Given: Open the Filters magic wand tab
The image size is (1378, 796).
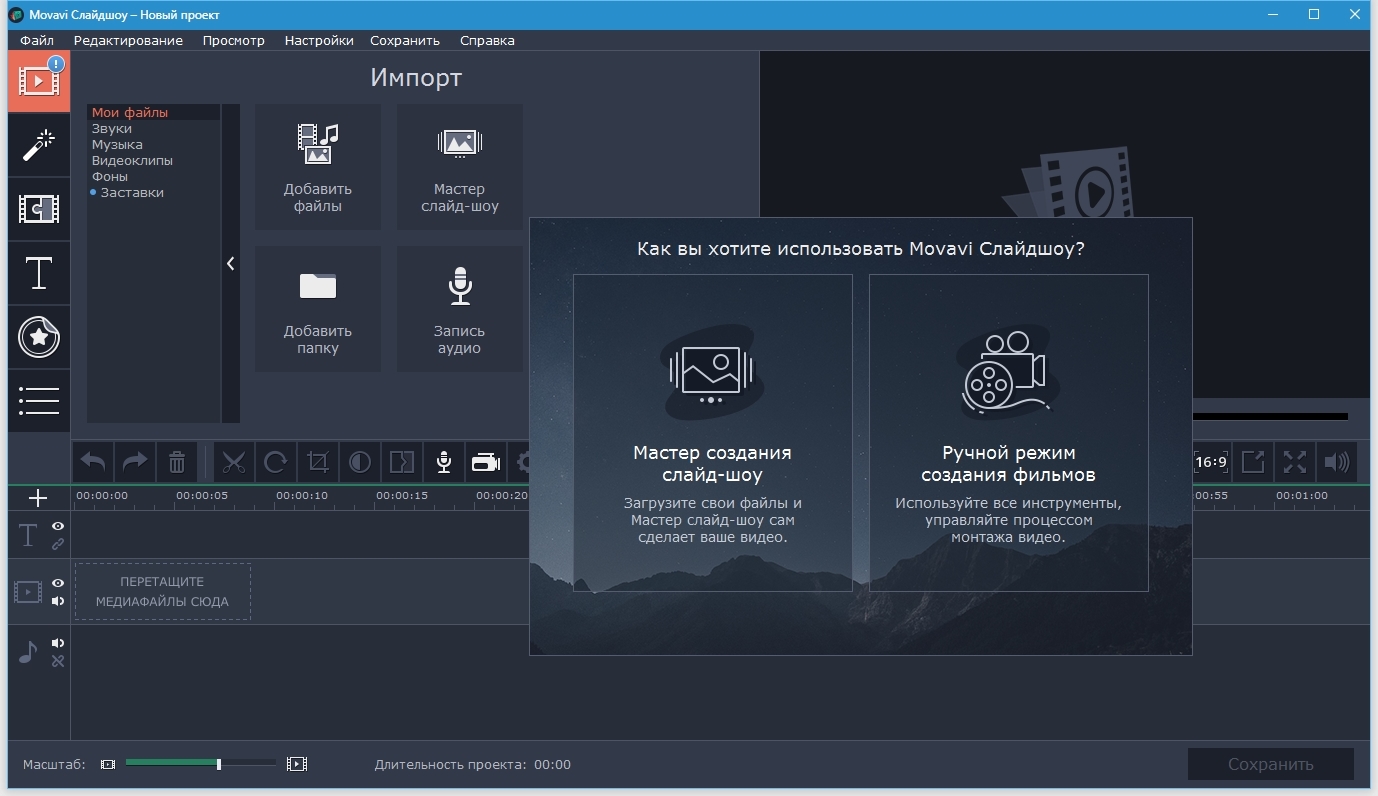Looking at the screenshot, I should coord(39,145).
